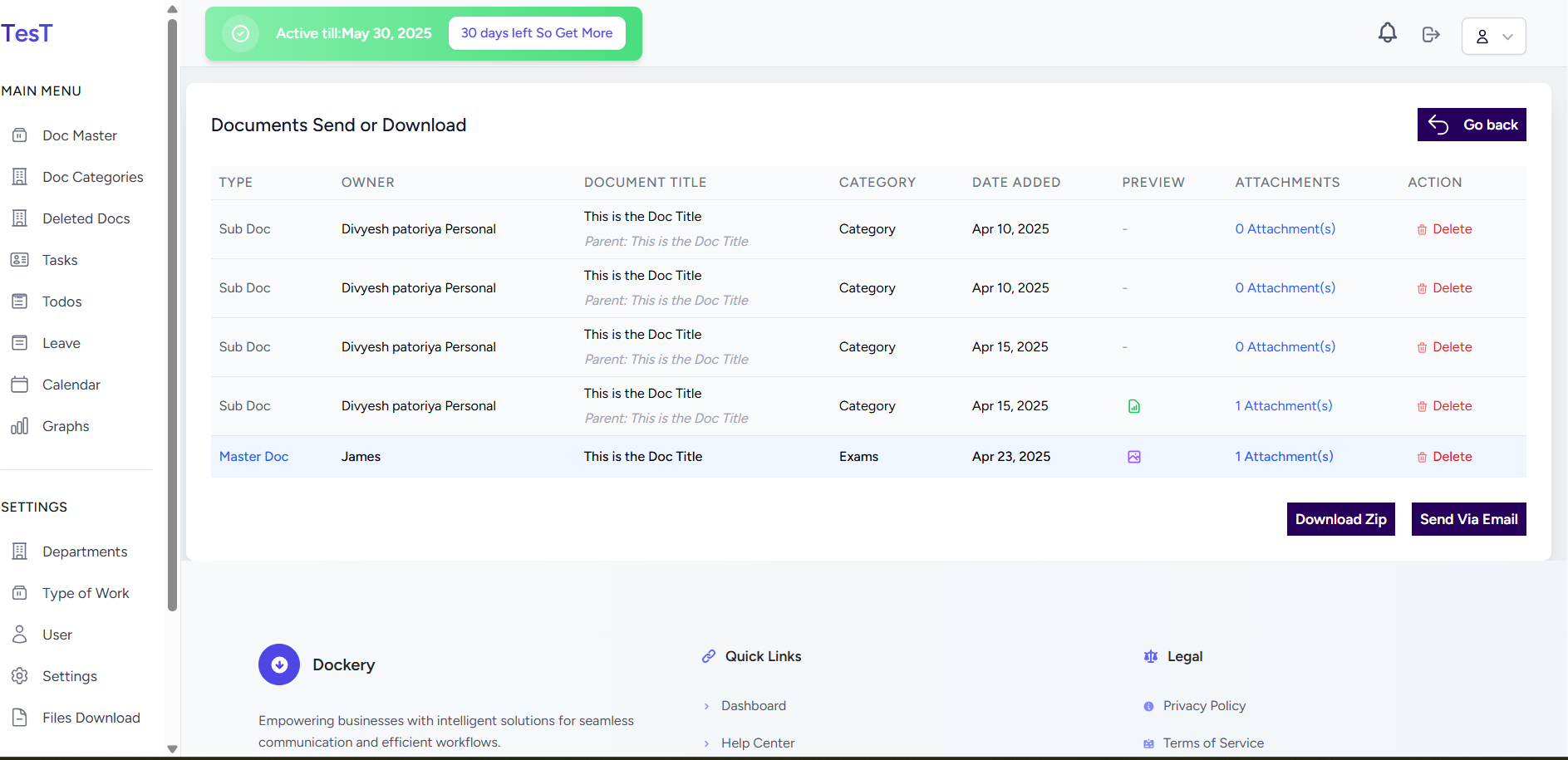
Task: Click the Graphs bar chart icon
Action: pyautogui.click(x=20, y=425)
